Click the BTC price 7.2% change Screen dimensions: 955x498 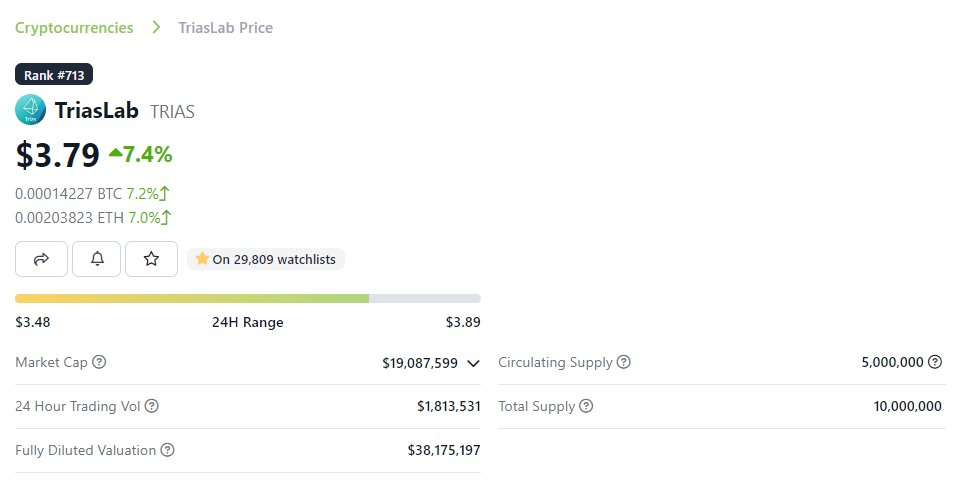click(147, 193)
